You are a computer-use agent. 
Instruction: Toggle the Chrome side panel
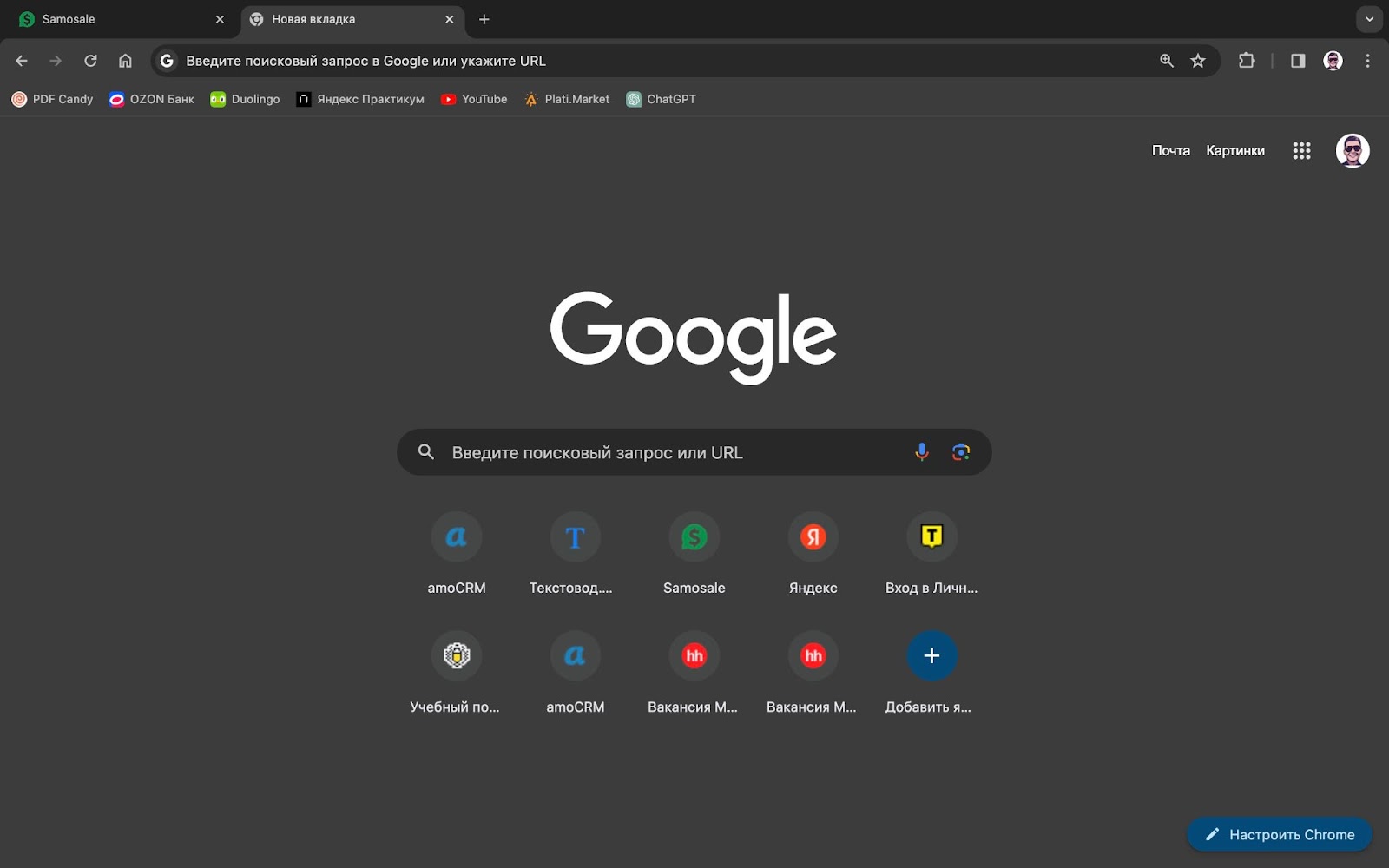click(1298, 61)
